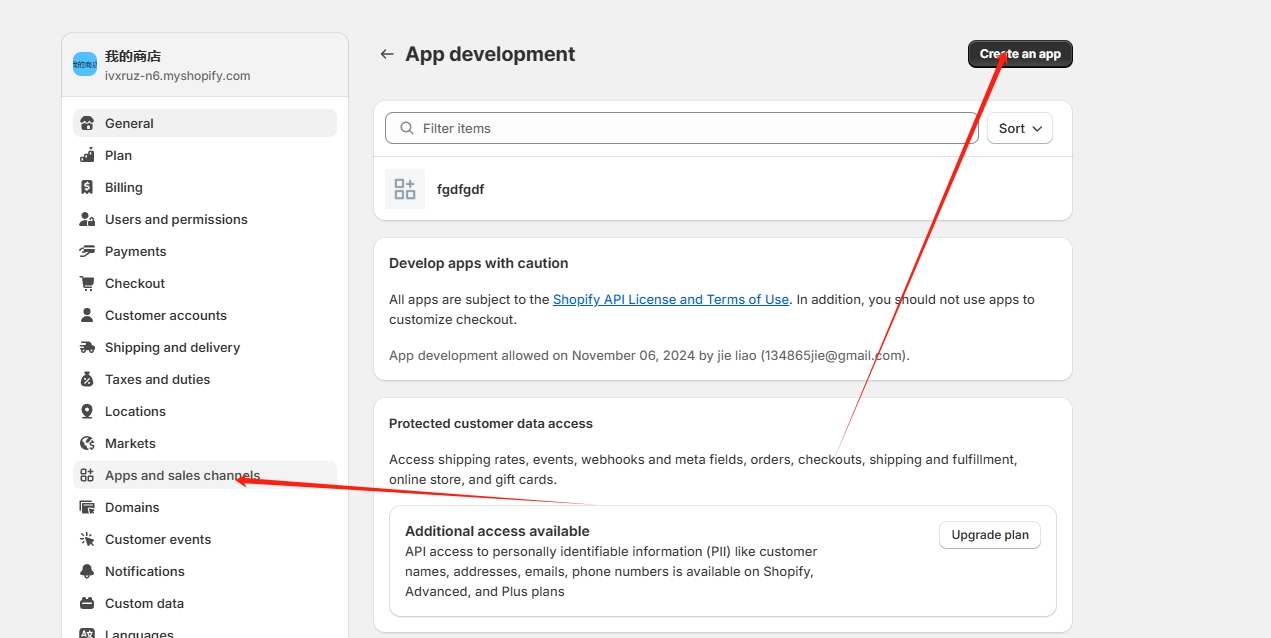Click the ivxruz-n6.myshopify.com domain text
Screen dimensions: 1271x638
click(178, 76)
